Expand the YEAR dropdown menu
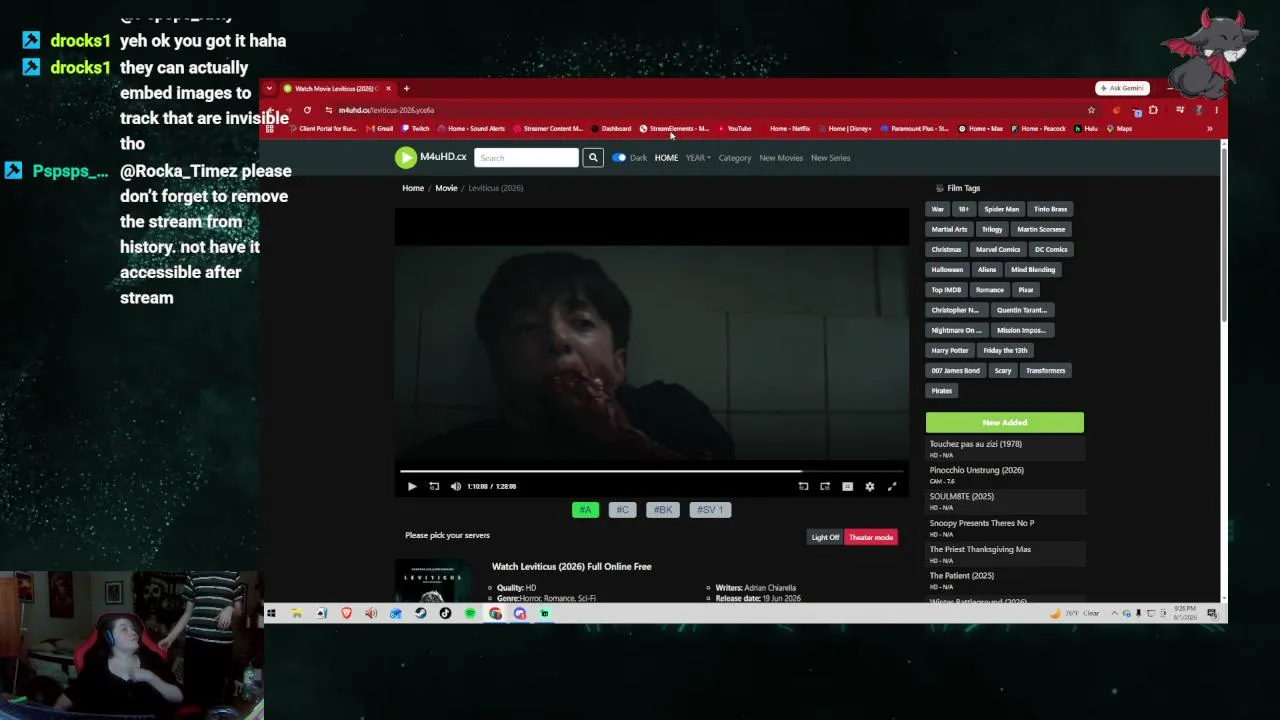Viewport: 1280px width, 720px height. pyautogui.click(x=698, y=158)
